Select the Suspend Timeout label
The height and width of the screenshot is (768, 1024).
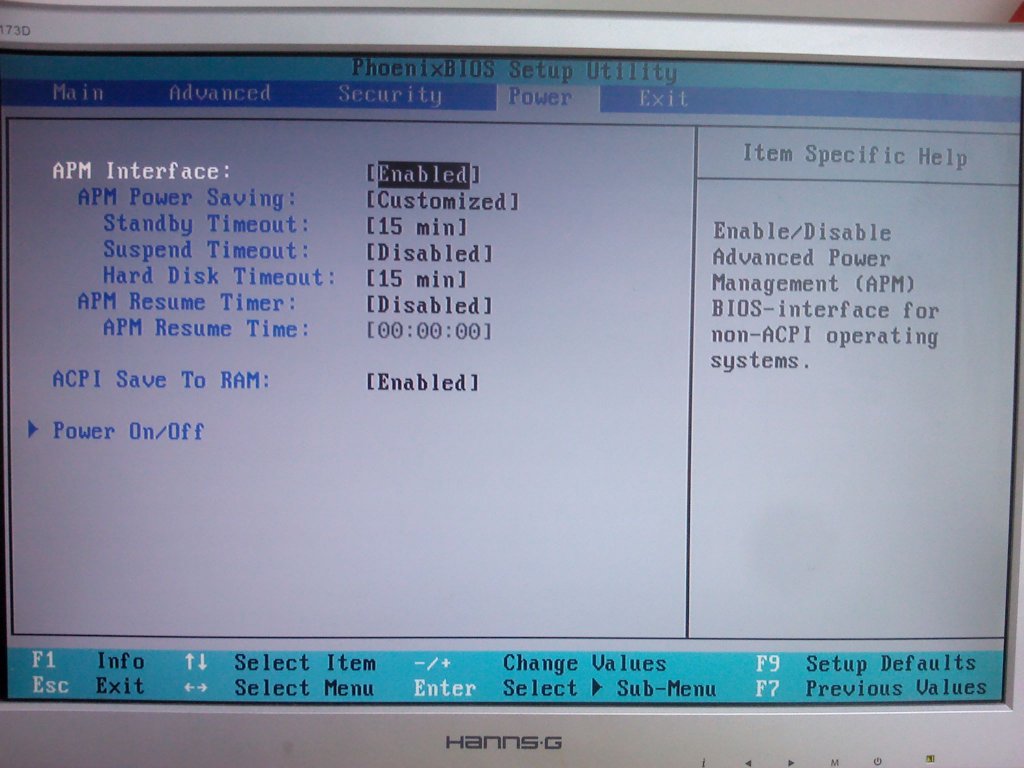pos(206,250)
